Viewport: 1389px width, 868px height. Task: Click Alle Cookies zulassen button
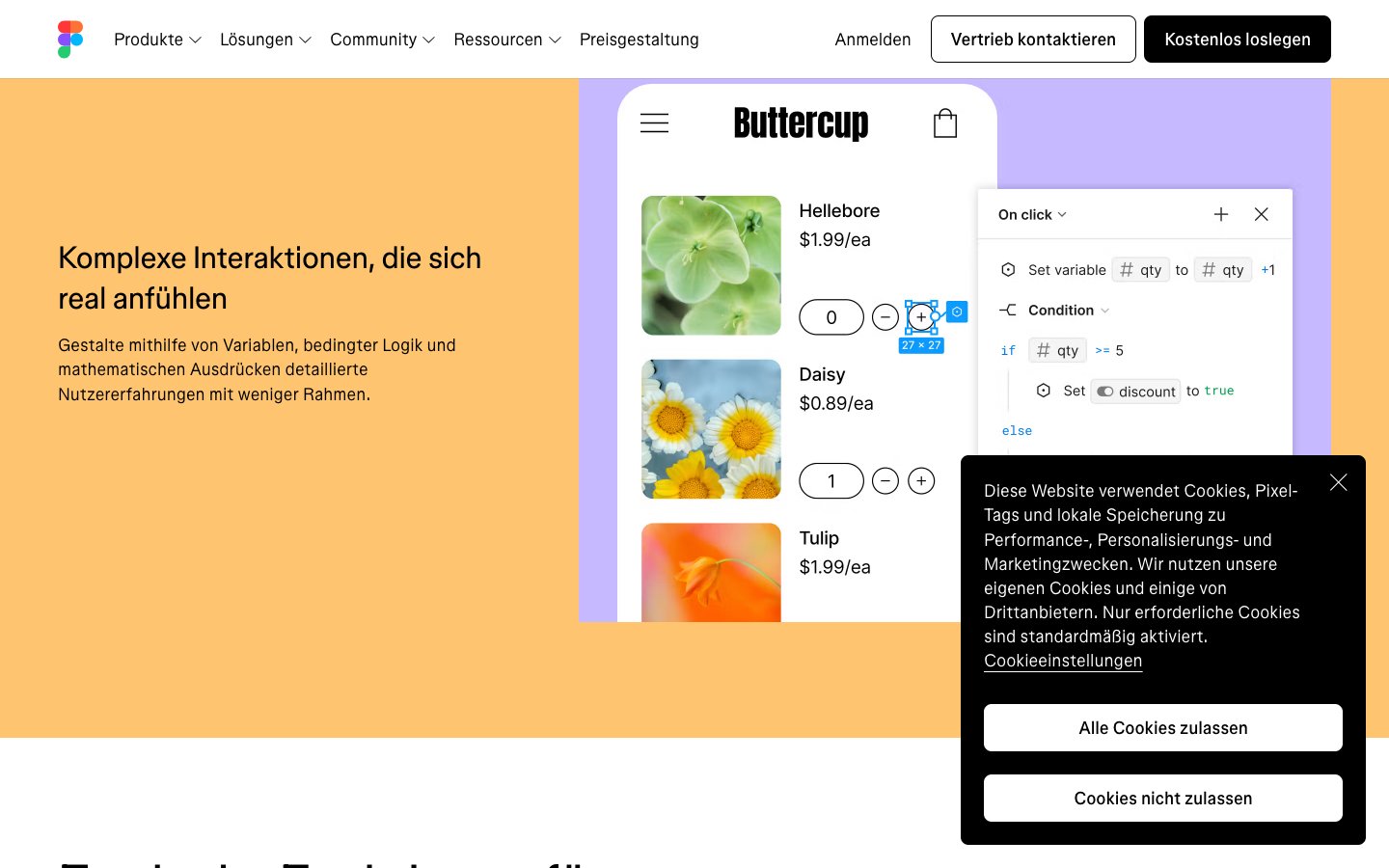pos(1162,728)
